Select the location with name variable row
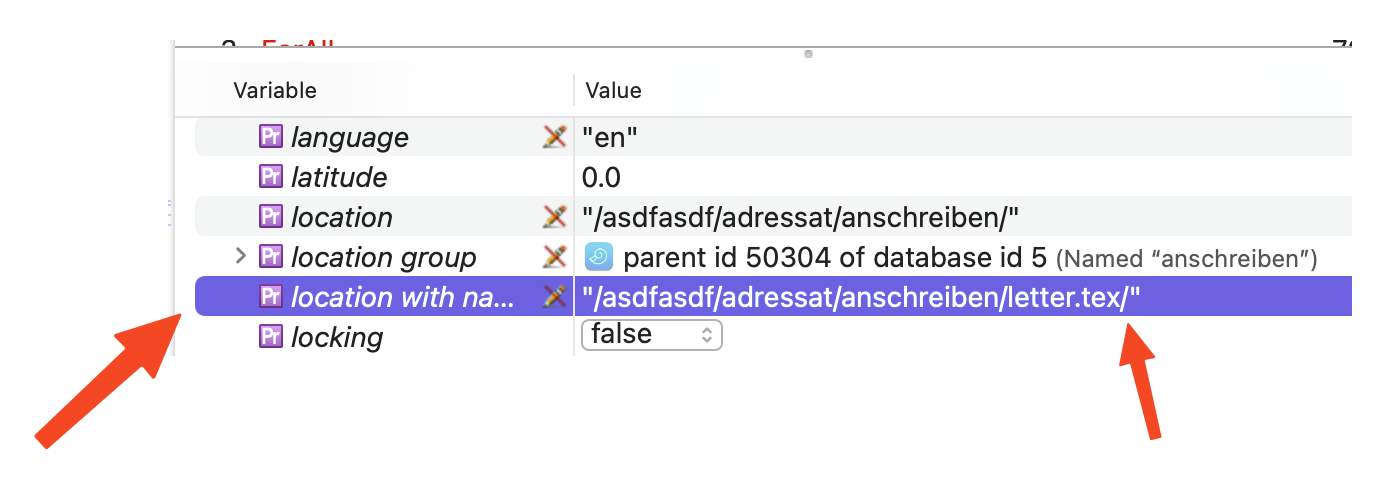The height and width of the screenshot is (483, 1392). [400, 297]
